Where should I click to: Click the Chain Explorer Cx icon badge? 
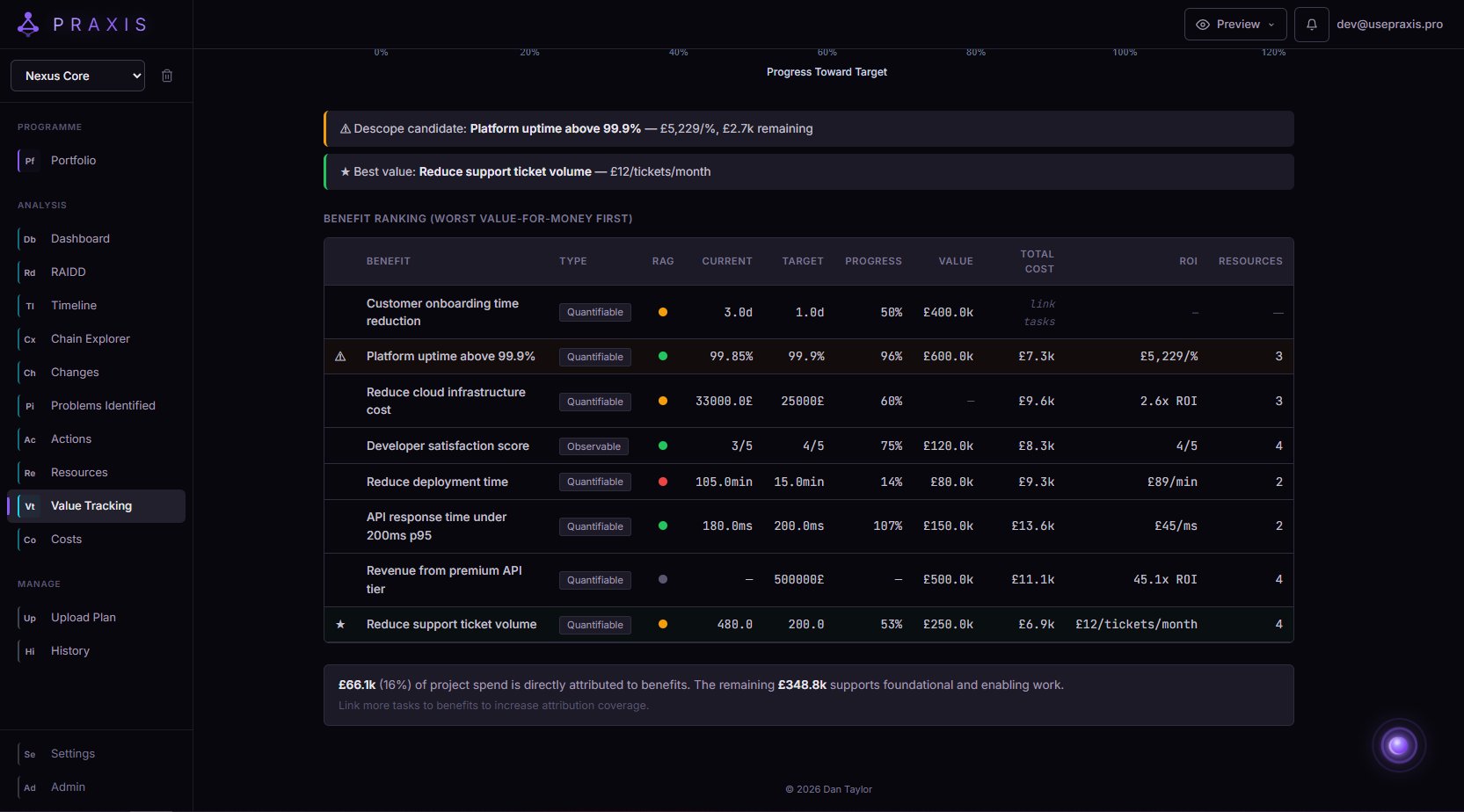point(30,339)
